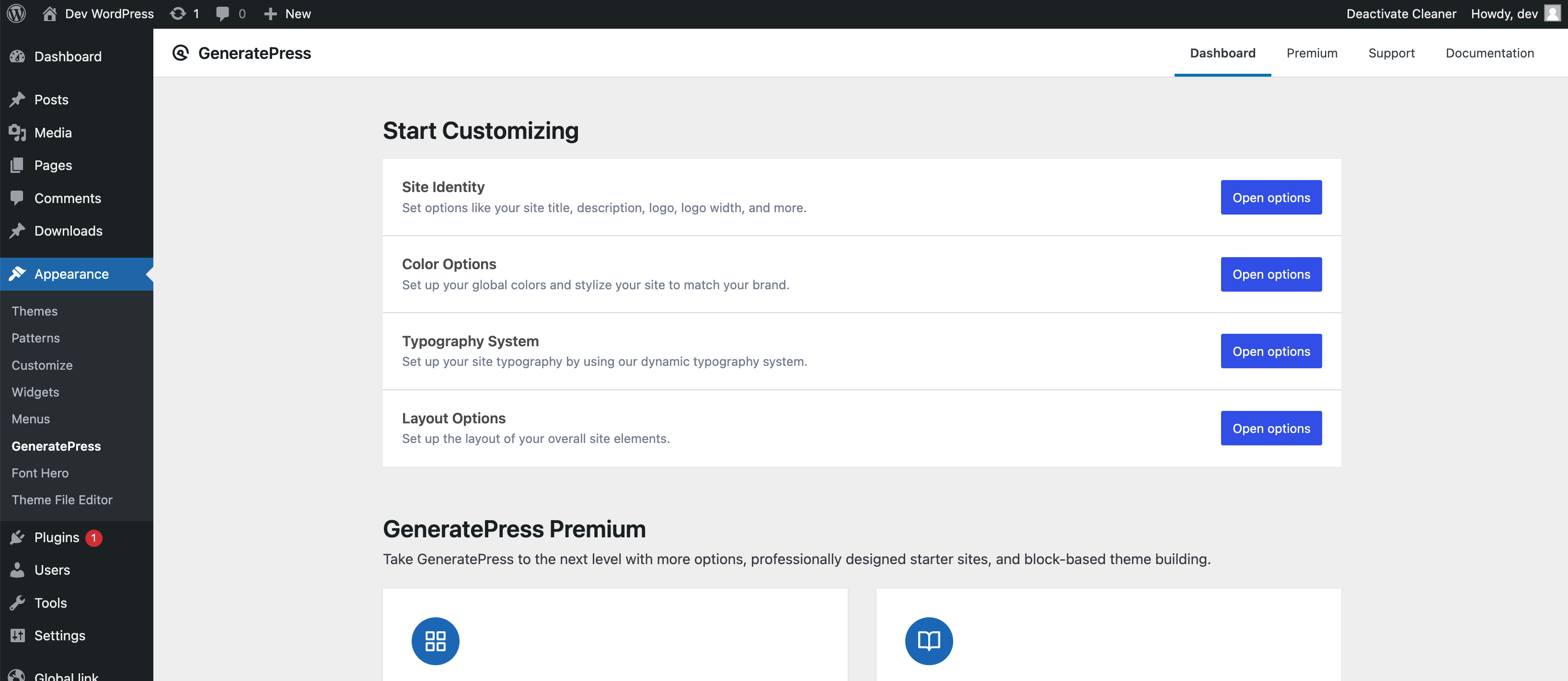Open options for Site Identity

pyautogui.click(x=1271, y=197)
